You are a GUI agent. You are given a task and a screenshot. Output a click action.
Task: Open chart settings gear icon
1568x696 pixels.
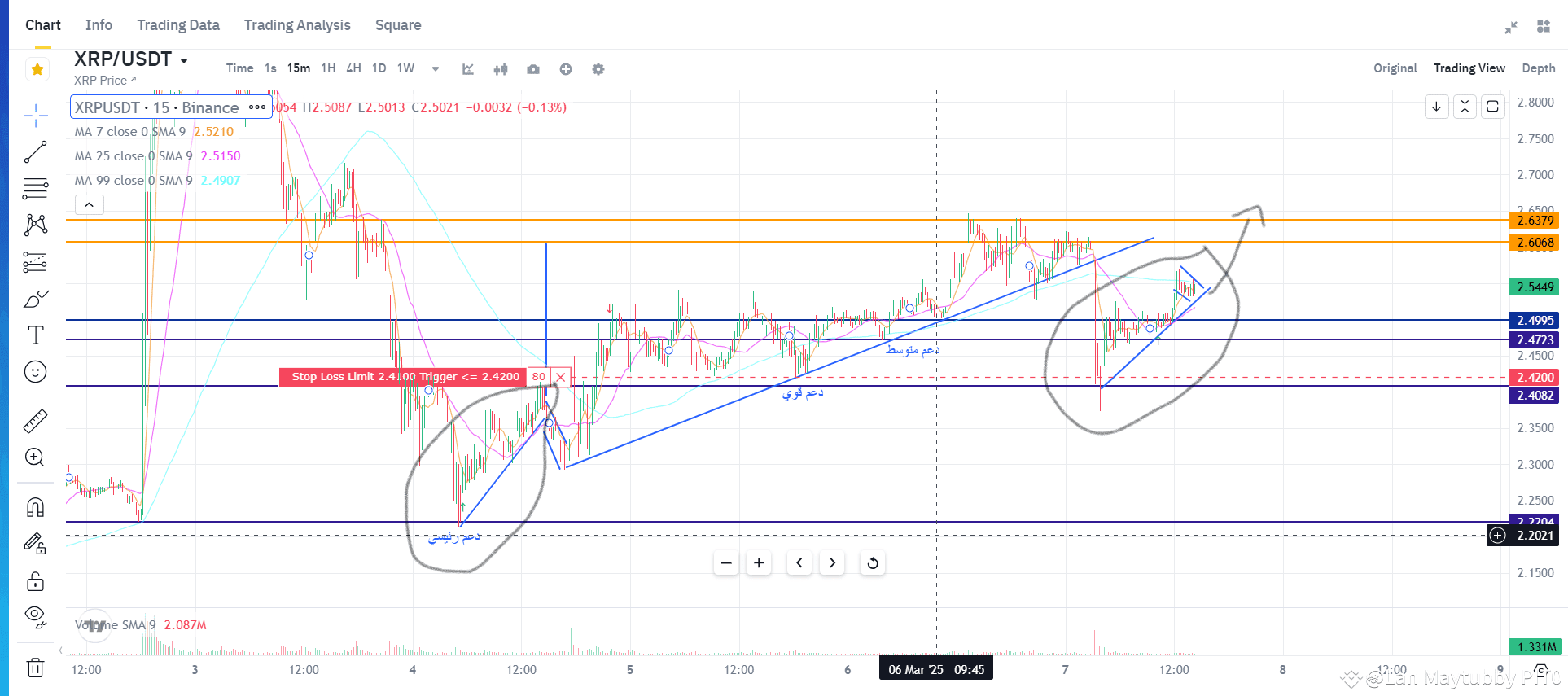[x=598, y=69]
